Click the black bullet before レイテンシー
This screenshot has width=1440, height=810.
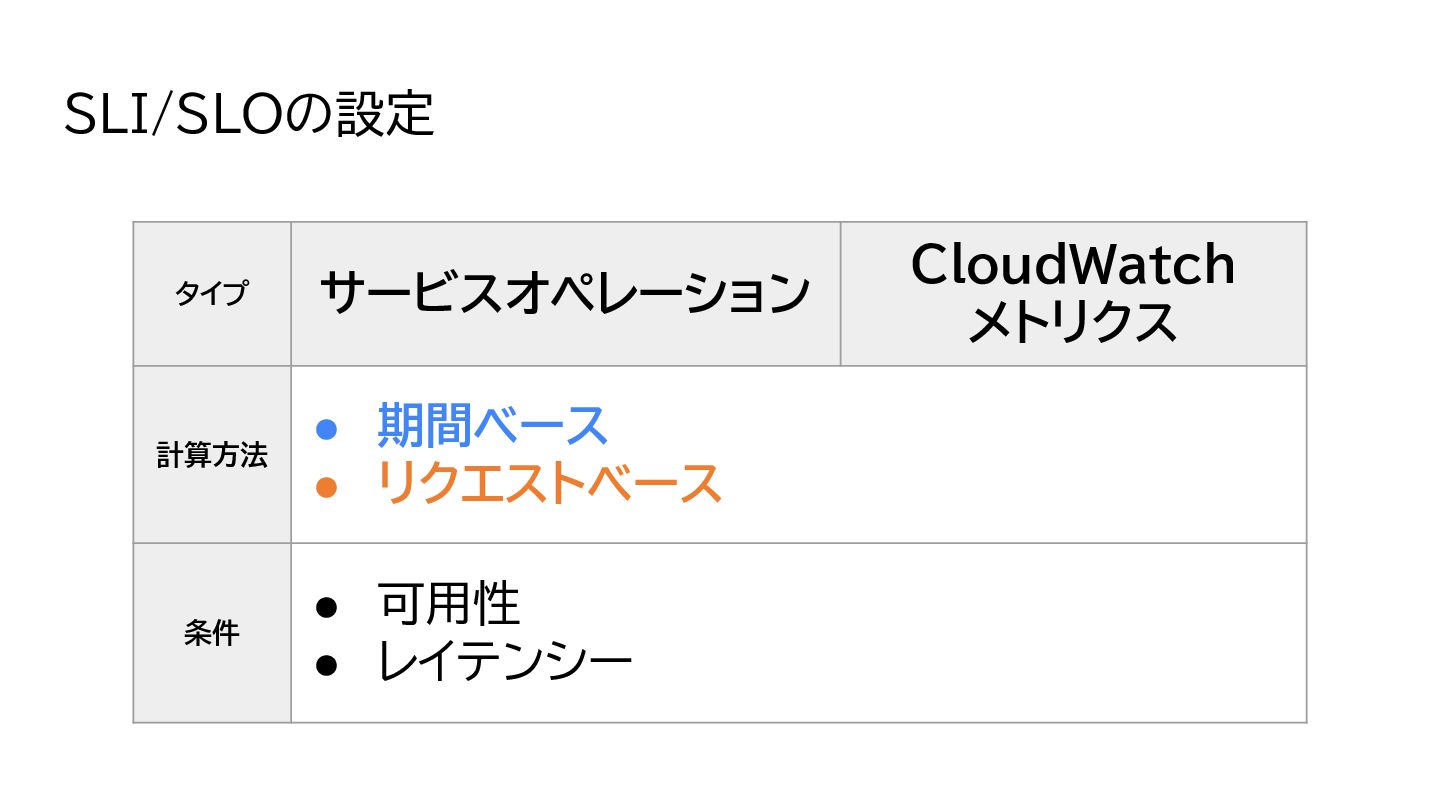coord(327,665)
